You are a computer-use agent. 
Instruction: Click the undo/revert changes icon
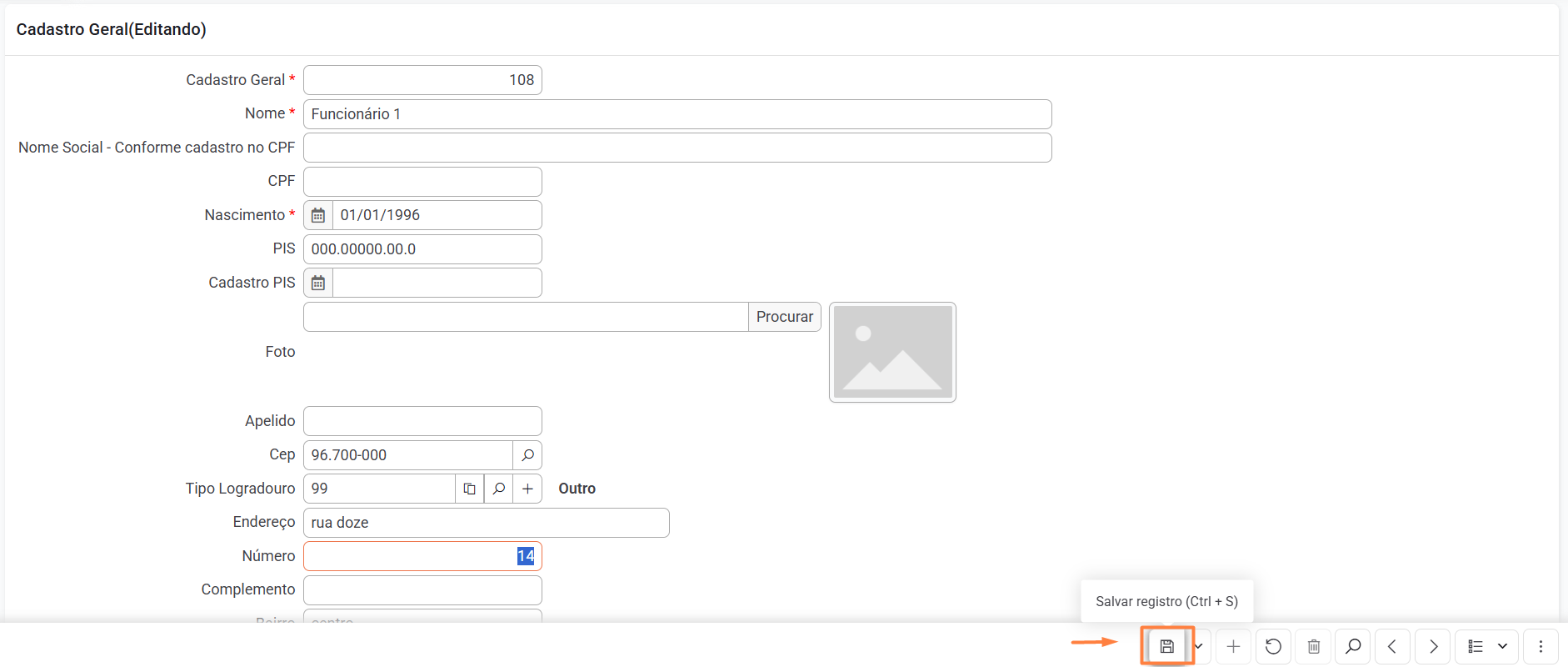pos(1273,646)
